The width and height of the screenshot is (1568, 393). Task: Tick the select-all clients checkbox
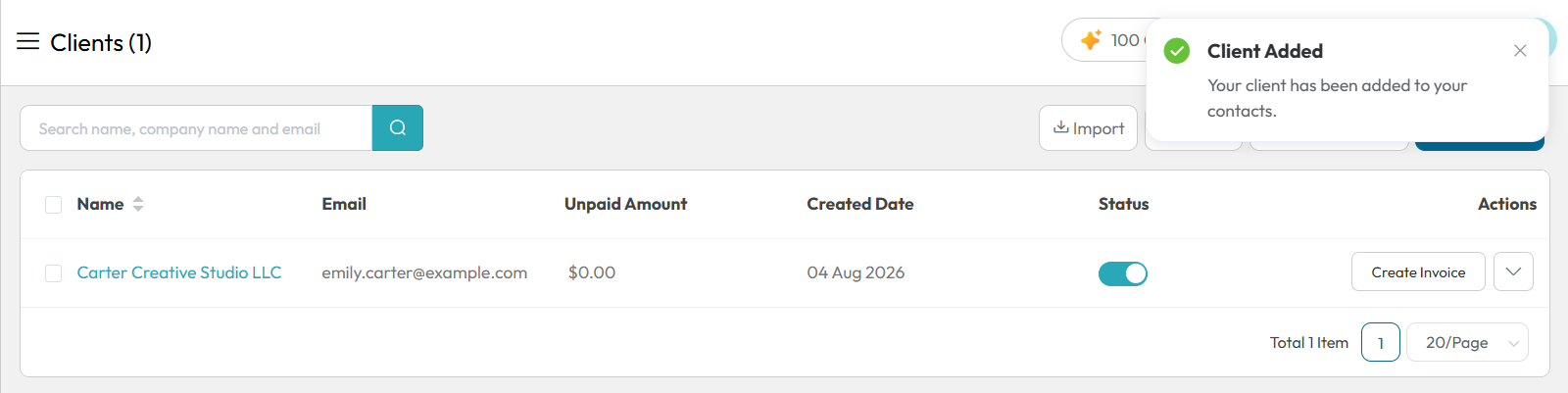point(54,205)
